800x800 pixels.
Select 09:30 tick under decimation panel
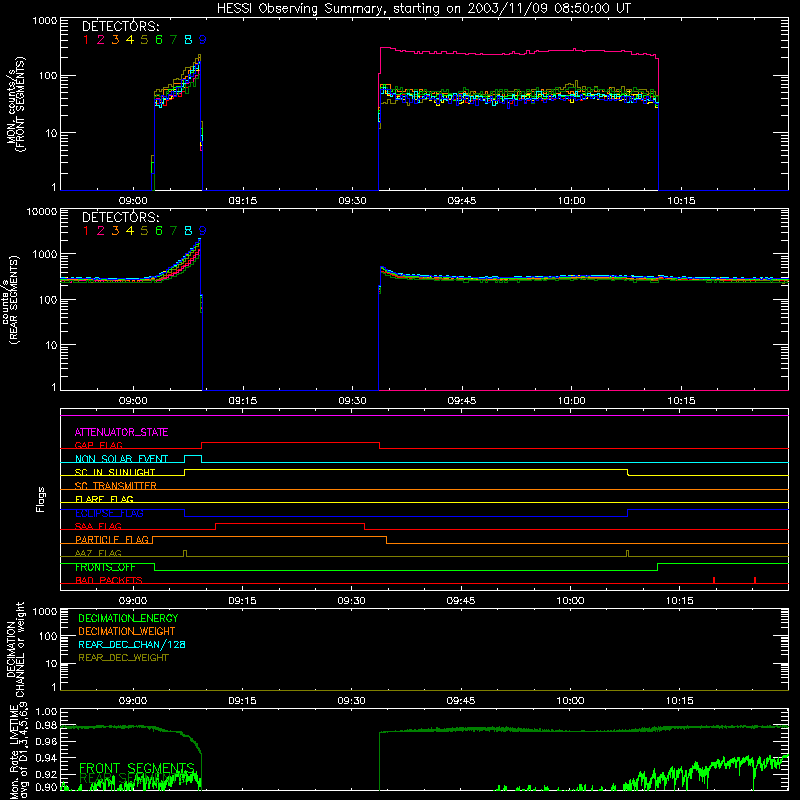(x=352, y=701)
